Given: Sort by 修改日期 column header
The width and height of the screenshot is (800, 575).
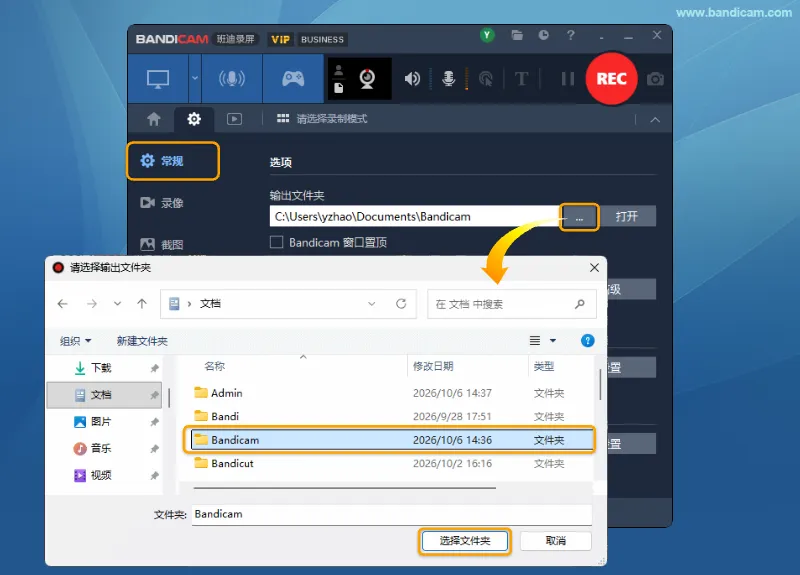Looking at the screenshot, I should tap(433, 366).
